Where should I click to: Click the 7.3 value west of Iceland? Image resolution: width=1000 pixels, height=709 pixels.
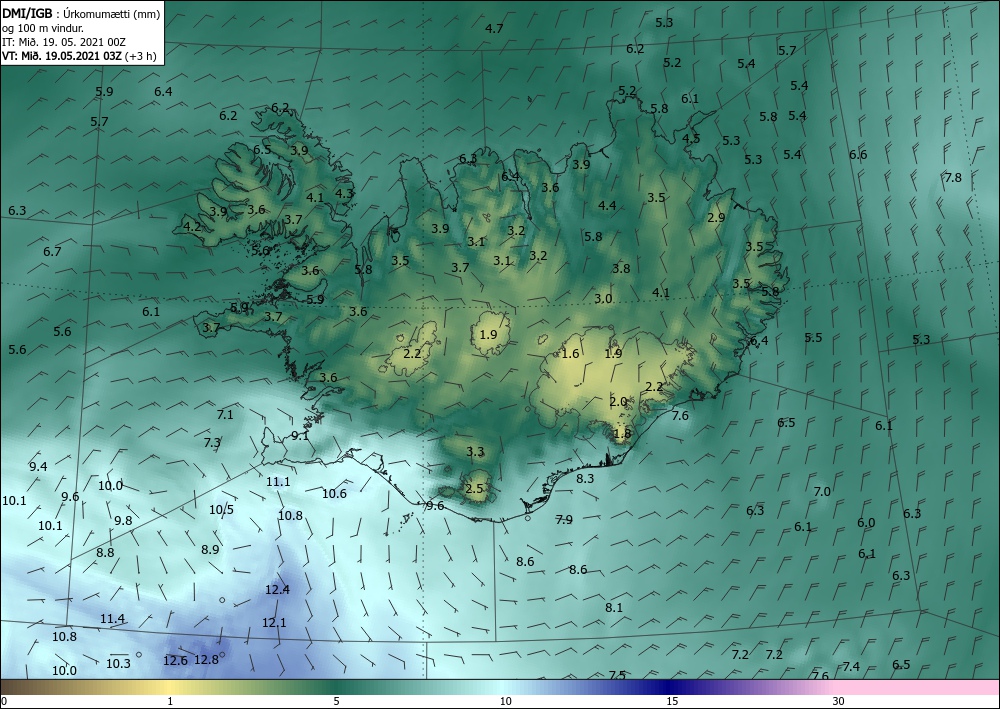[212, 442]
